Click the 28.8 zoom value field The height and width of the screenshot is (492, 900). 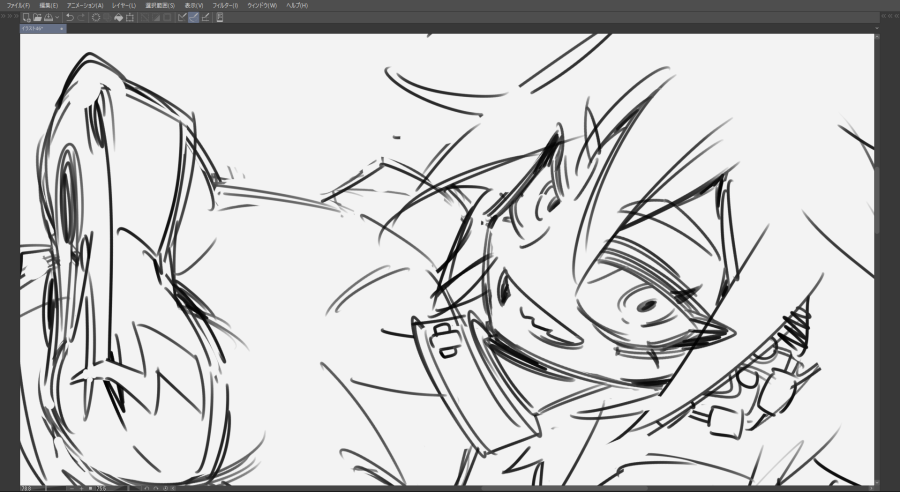click(26, 488)
